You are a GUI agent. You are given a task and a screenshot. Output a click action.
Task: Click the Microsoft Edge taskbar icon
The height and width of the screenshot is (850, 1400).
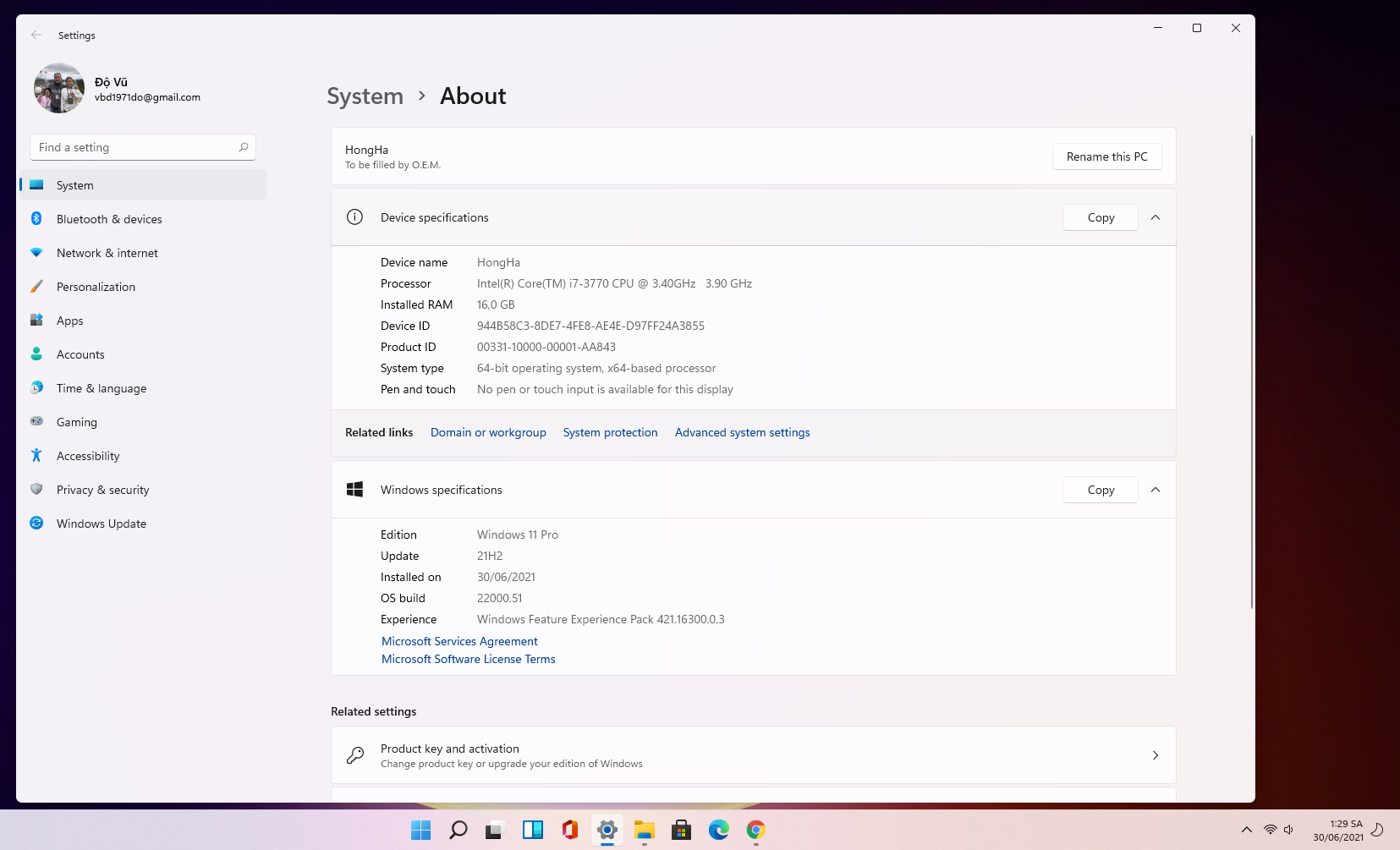tap(719, 831)
